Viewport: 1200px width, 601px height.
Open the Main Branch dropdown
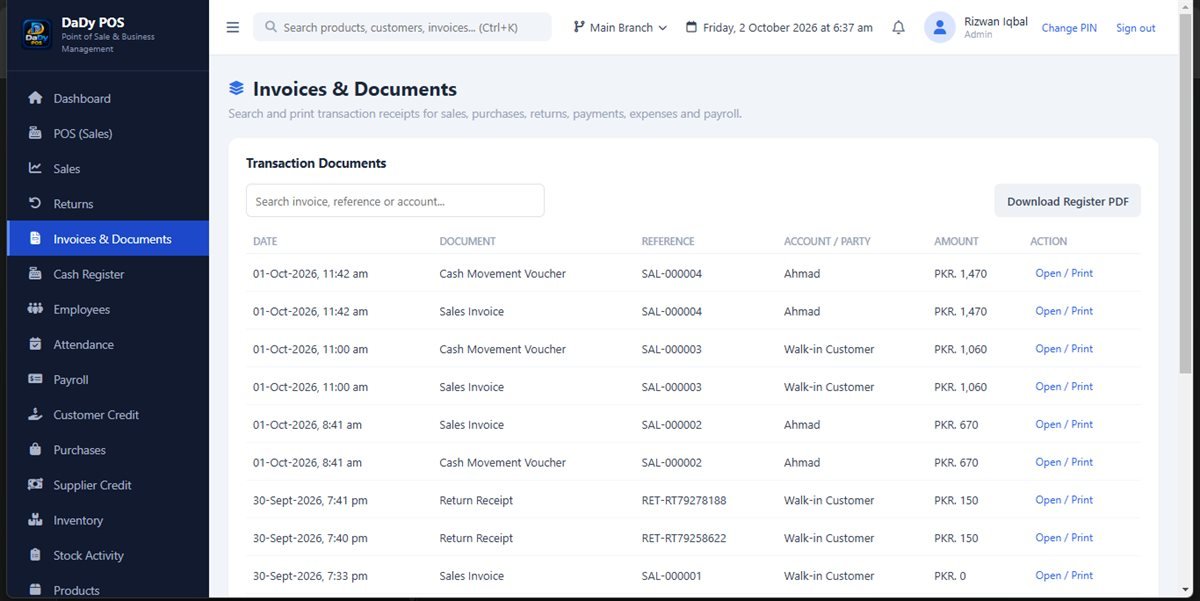point(620,28)
